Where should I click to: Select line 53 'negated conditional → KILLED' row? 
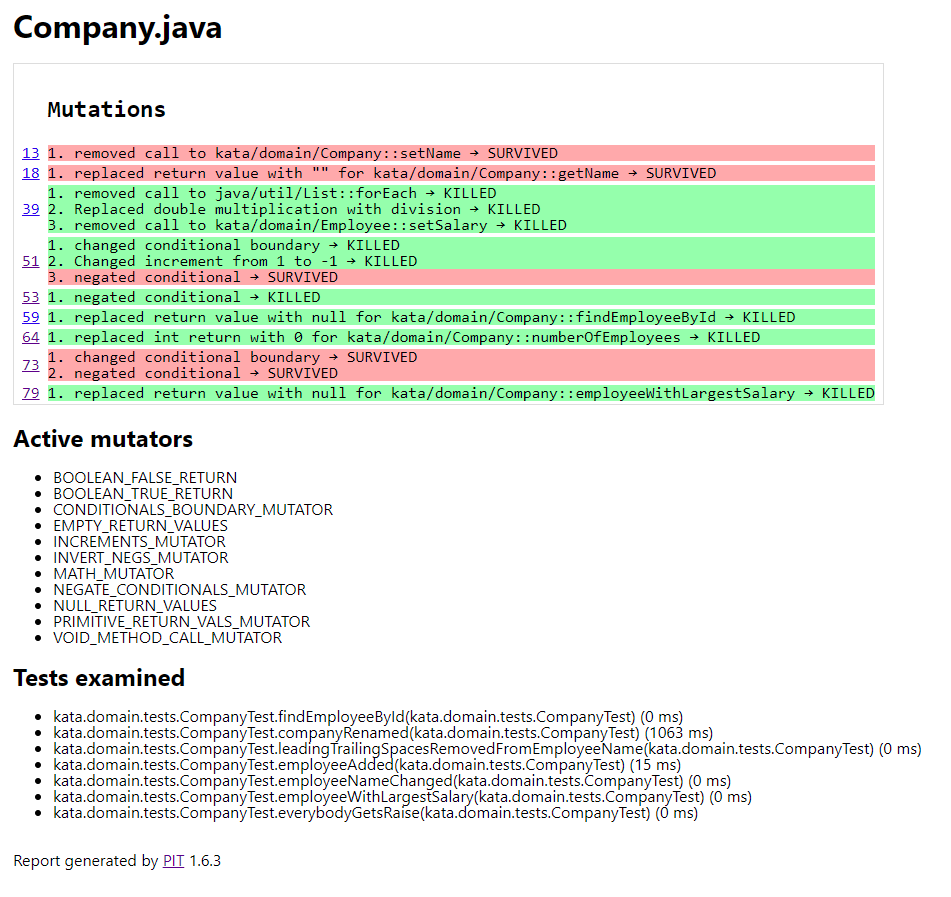pos(461,297)
